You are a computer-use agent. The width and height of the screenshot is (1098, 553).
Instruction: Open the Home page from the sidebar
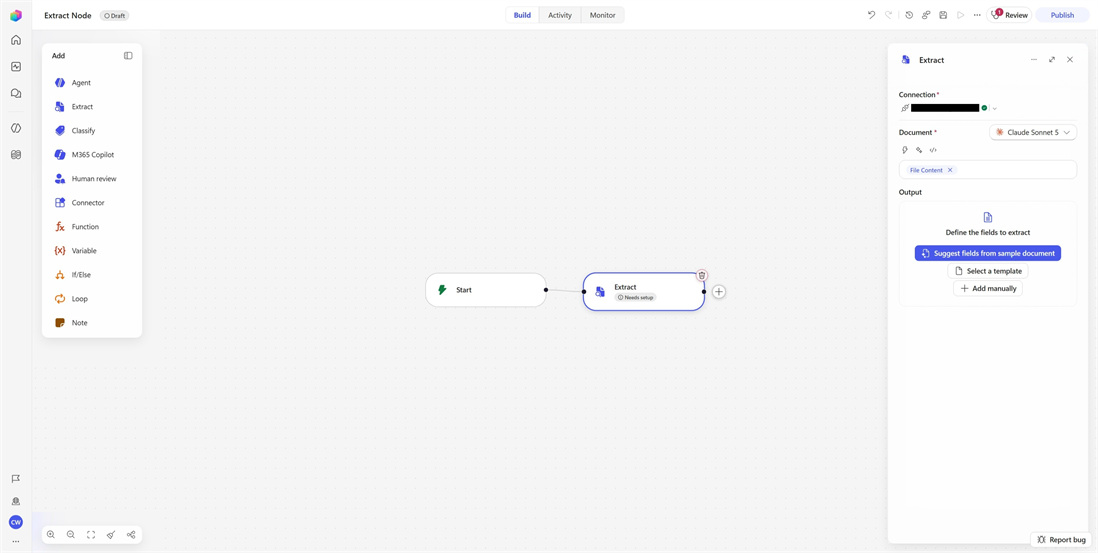15,40
